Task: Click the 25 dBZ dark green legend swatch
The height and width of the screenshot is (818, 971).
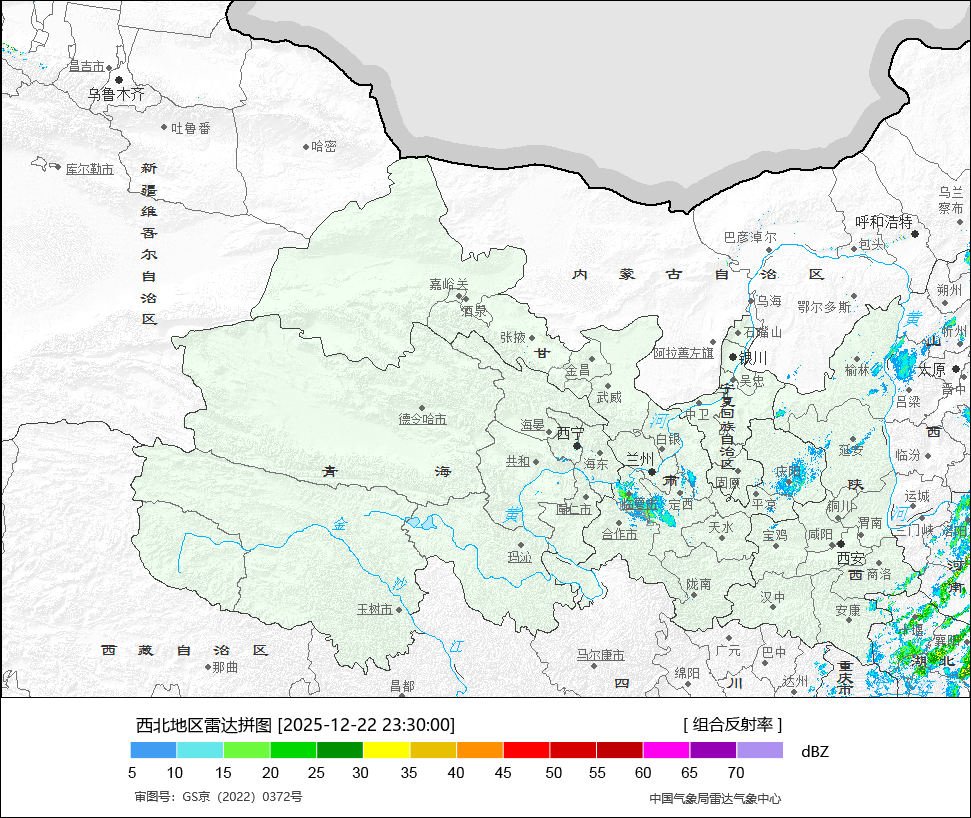Action: [340, 751]
